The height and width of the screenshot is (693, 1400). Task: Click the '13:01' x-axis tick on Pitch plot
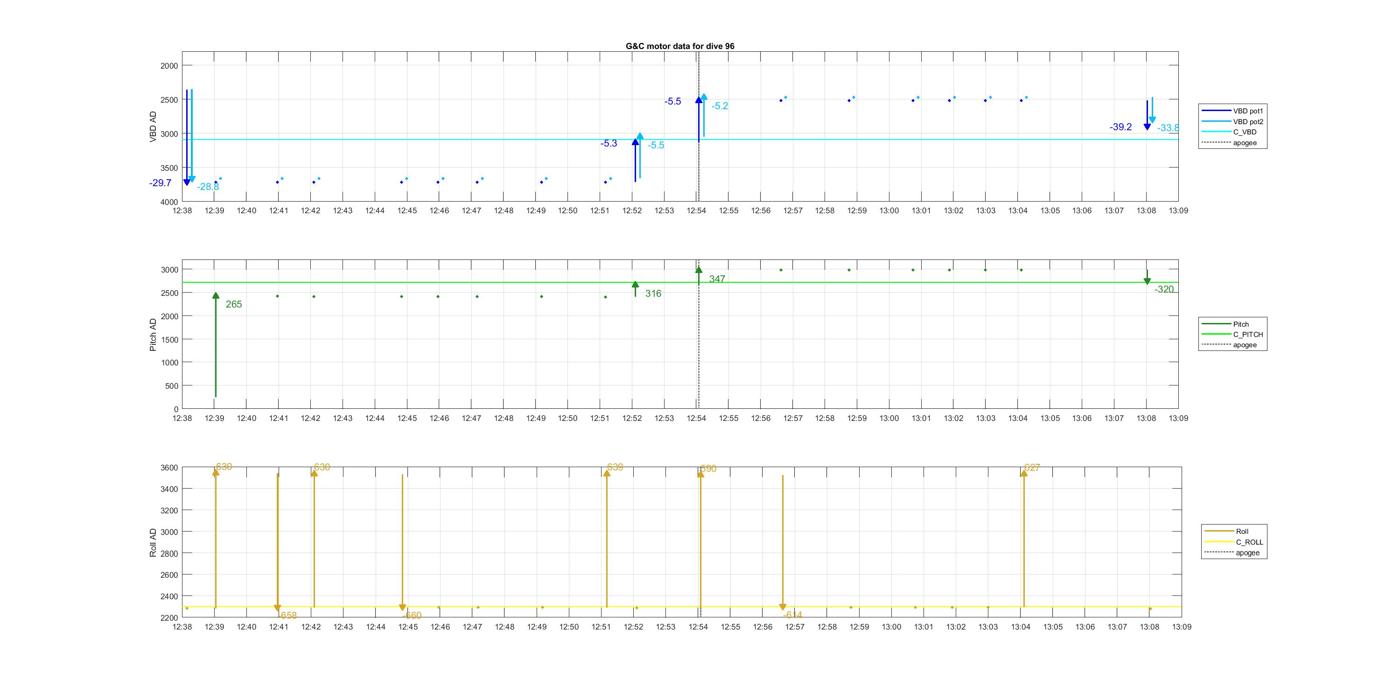(x=922, y=419)
